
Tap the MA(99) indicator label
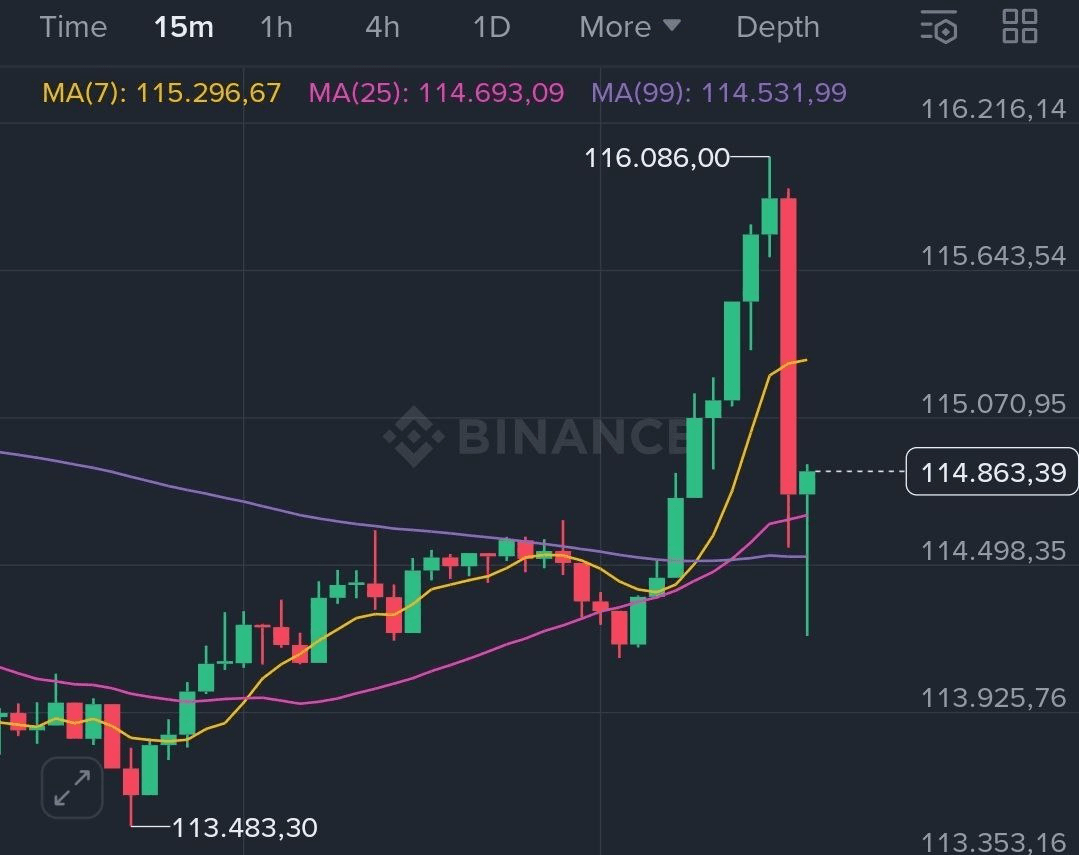[719, 93]
